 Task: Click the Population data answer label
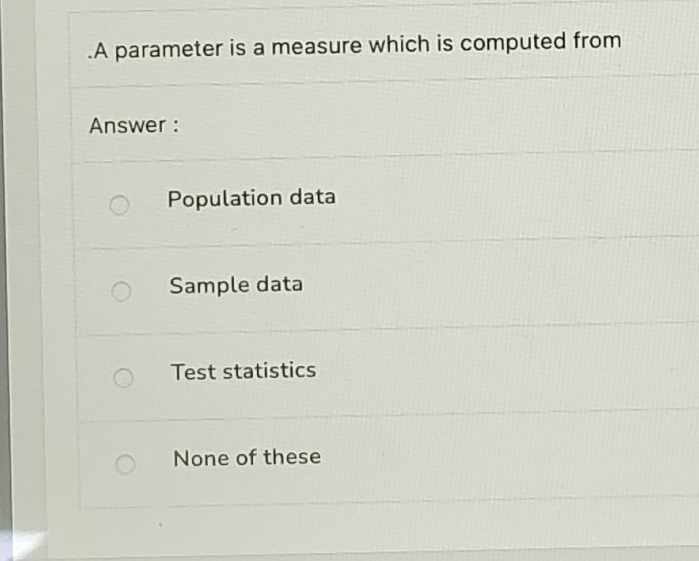251,198
